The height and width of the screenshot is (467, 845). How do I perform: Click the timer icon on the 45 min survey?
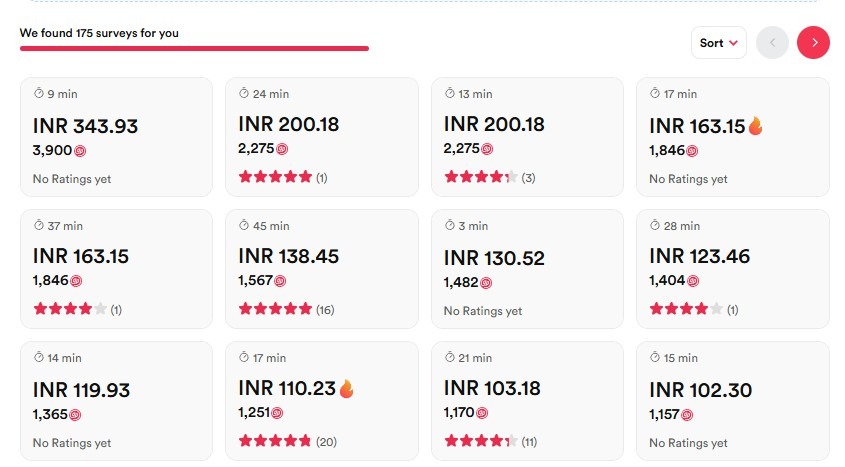(244, 225)
